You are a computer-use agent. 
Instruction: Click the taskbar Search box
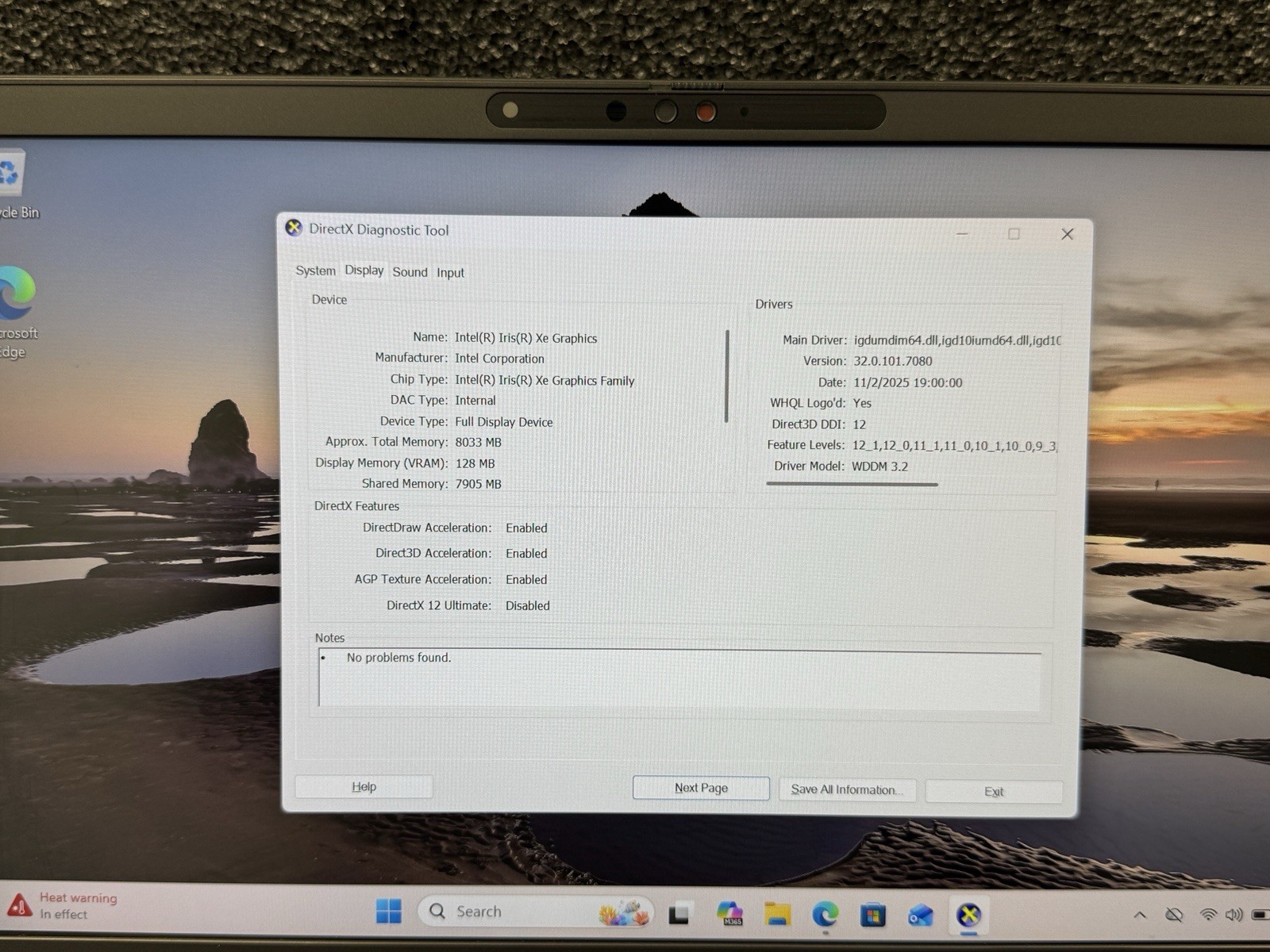536,912
